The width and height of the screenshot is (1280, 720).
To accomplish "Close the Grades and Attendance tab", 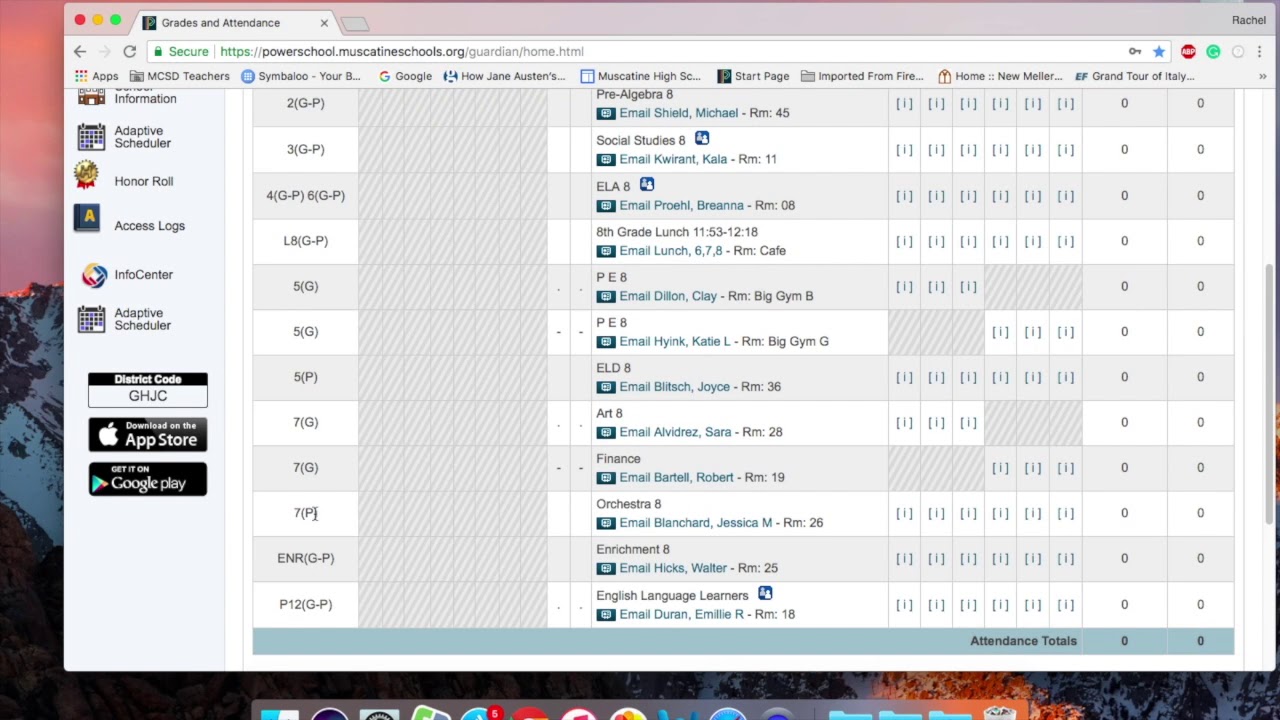I will click(324, 22).
